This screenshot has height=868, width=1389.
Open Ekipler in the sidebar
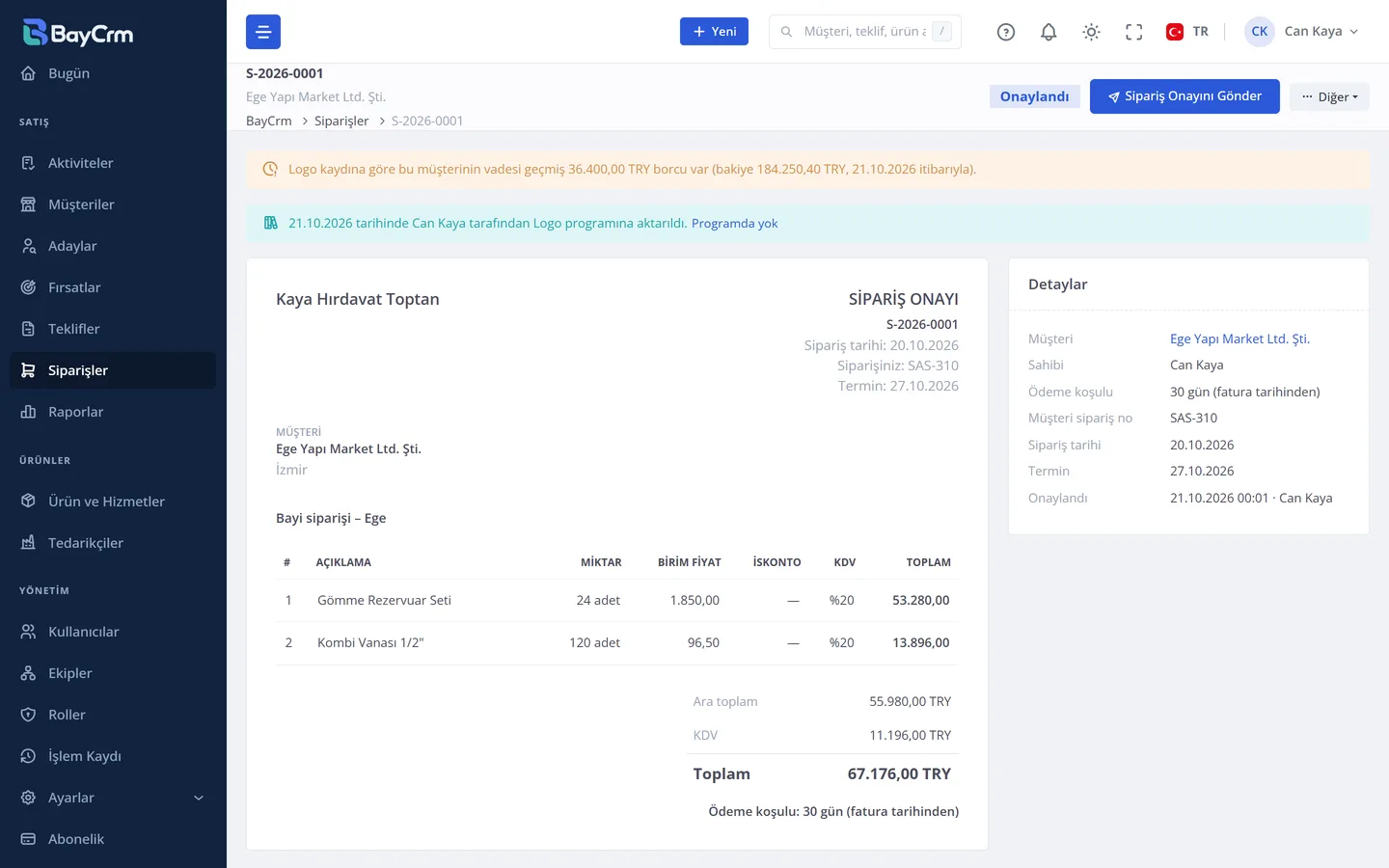click(113, 673)
